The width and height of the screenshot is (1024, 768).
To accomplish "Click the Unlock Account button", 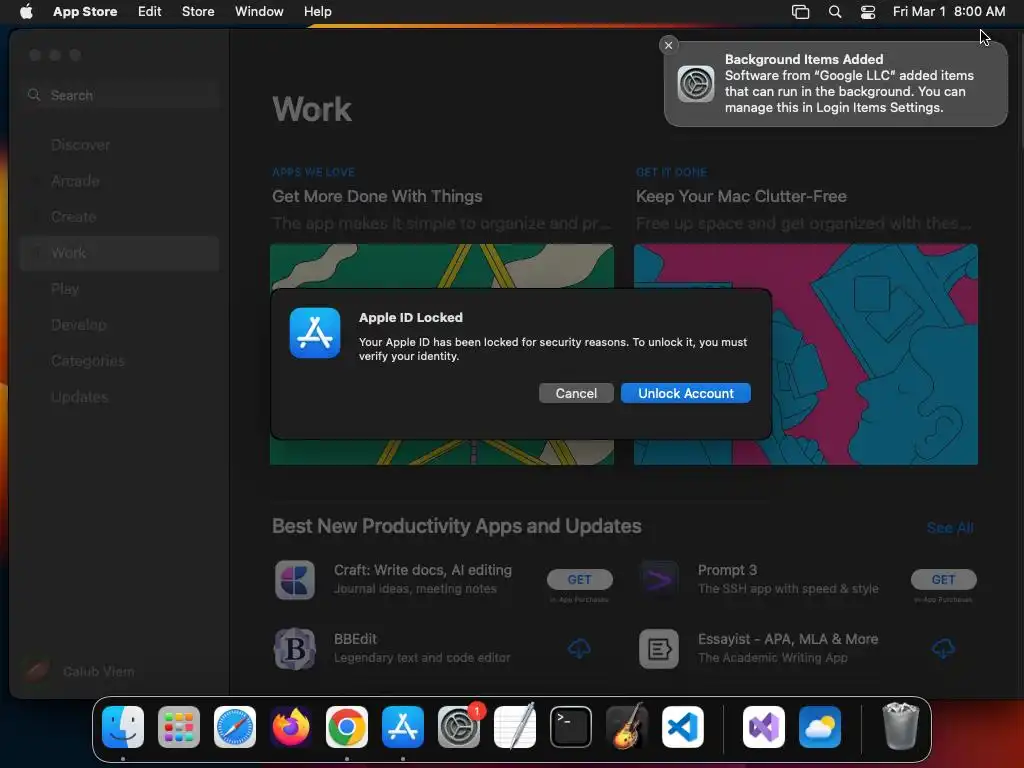I will tap(685, 393).
